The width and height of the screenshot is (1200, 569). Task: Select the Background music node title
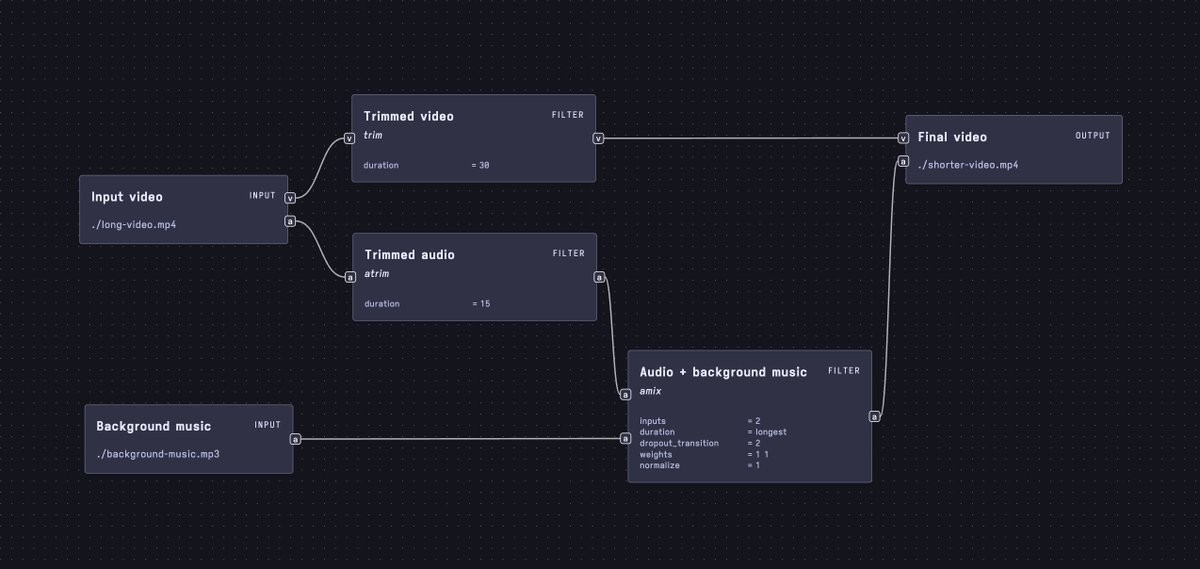(153, 426)
